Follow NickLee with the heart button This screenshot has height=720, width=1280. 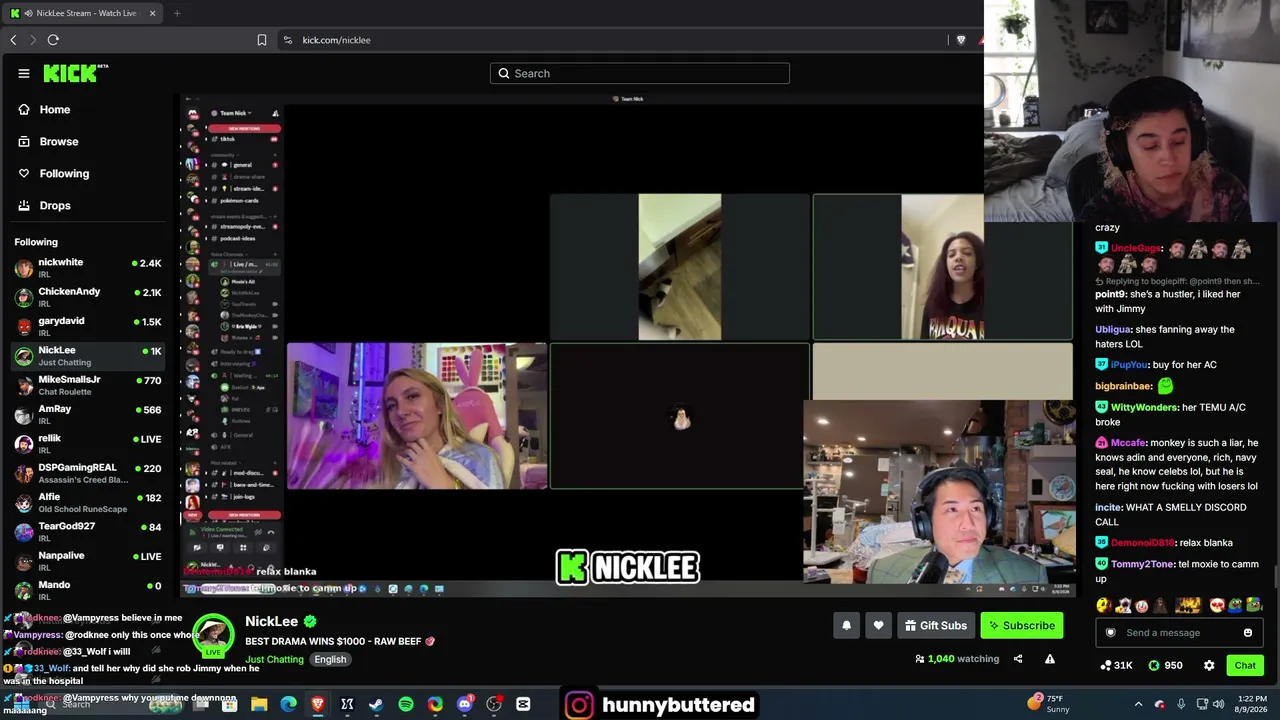(x=878, y=626)
